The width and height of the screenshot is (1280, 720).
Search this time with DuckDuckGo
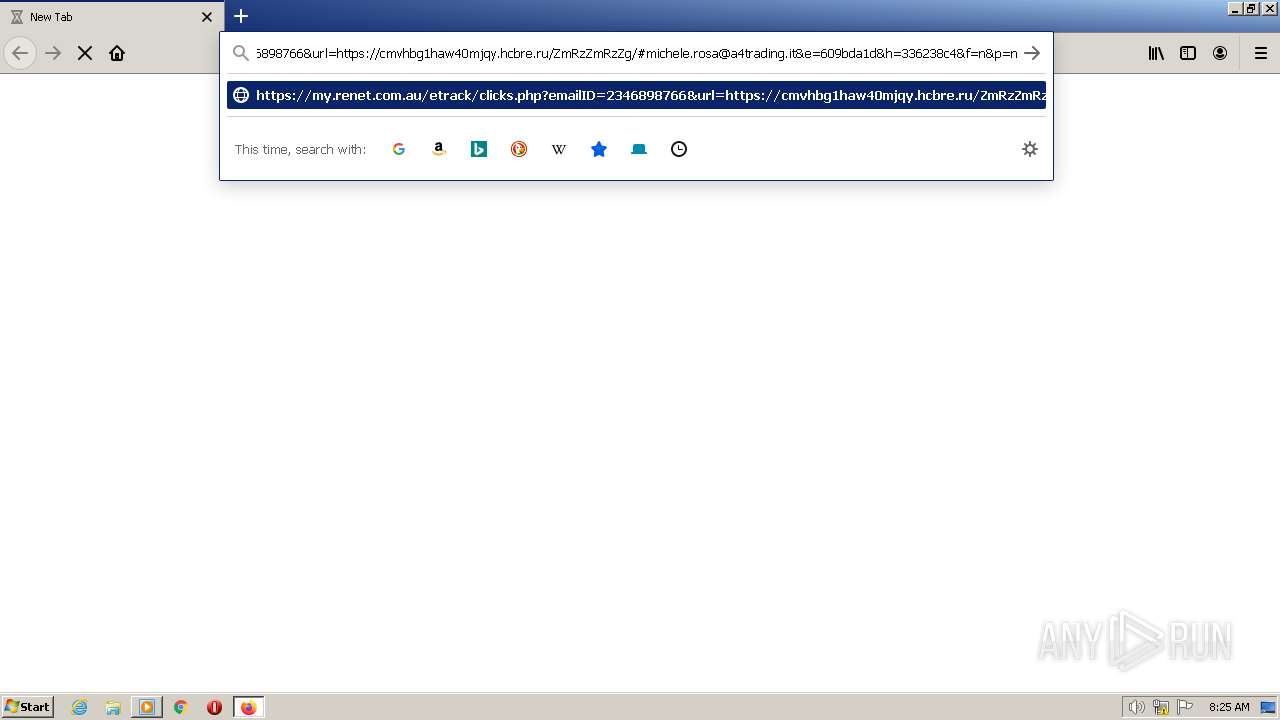pyautogui.click(x=519, y=149)
